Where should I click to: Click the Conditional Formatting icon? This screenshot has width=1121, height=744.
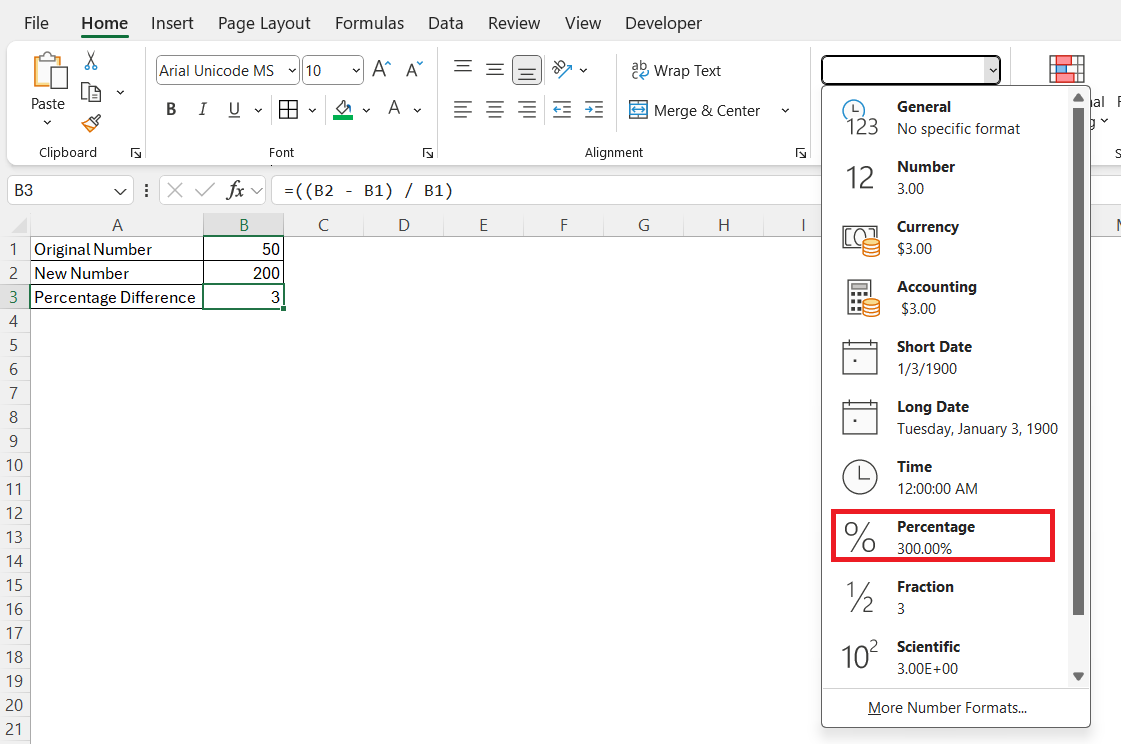1067,69
